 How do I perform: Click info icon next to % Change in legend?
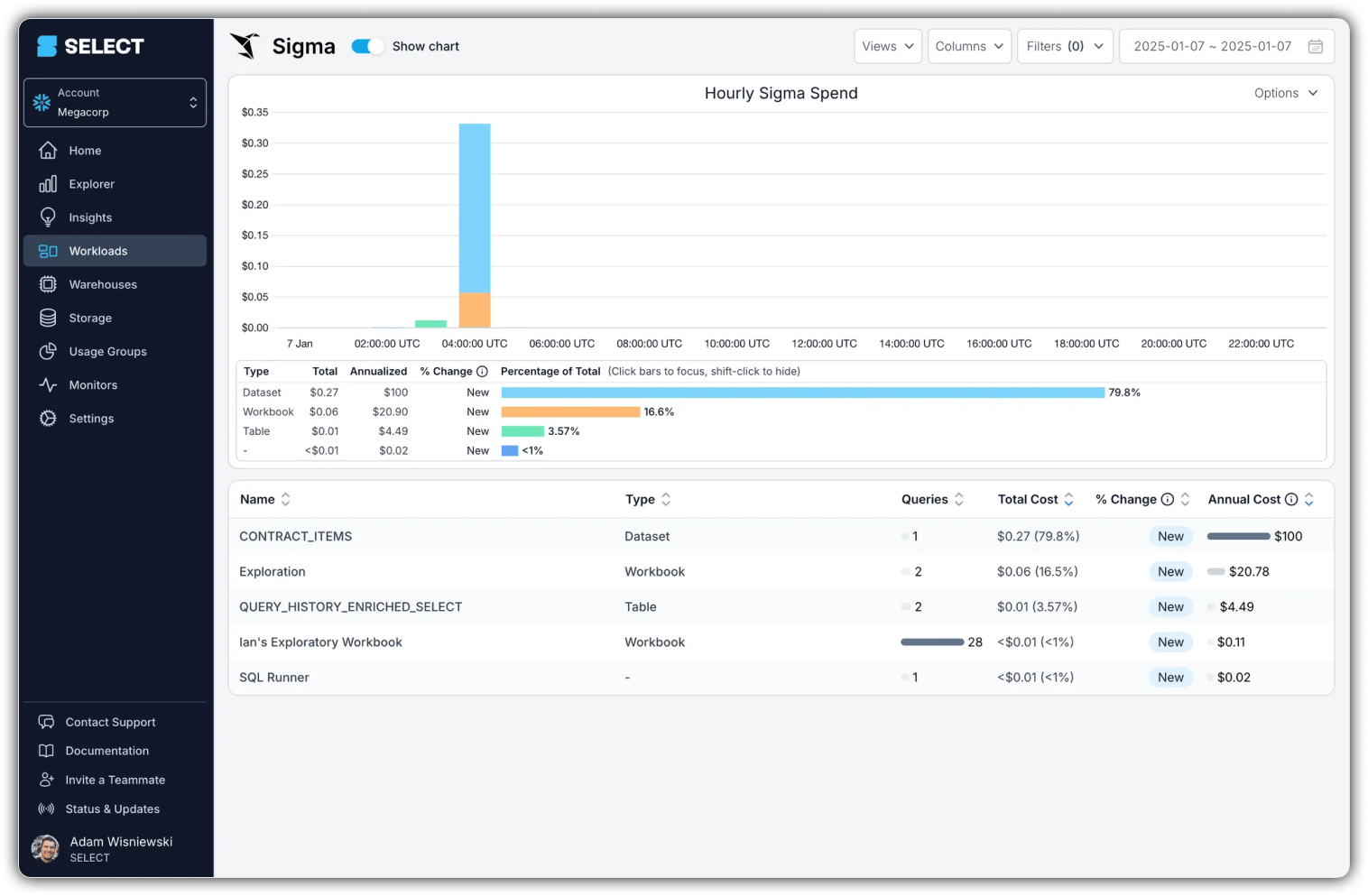[x=482, y=372]
